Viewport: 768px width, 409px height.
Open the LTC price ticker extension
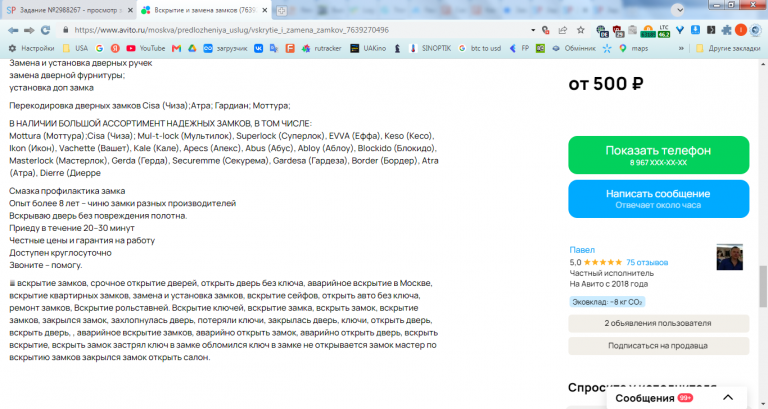(664, 31)
